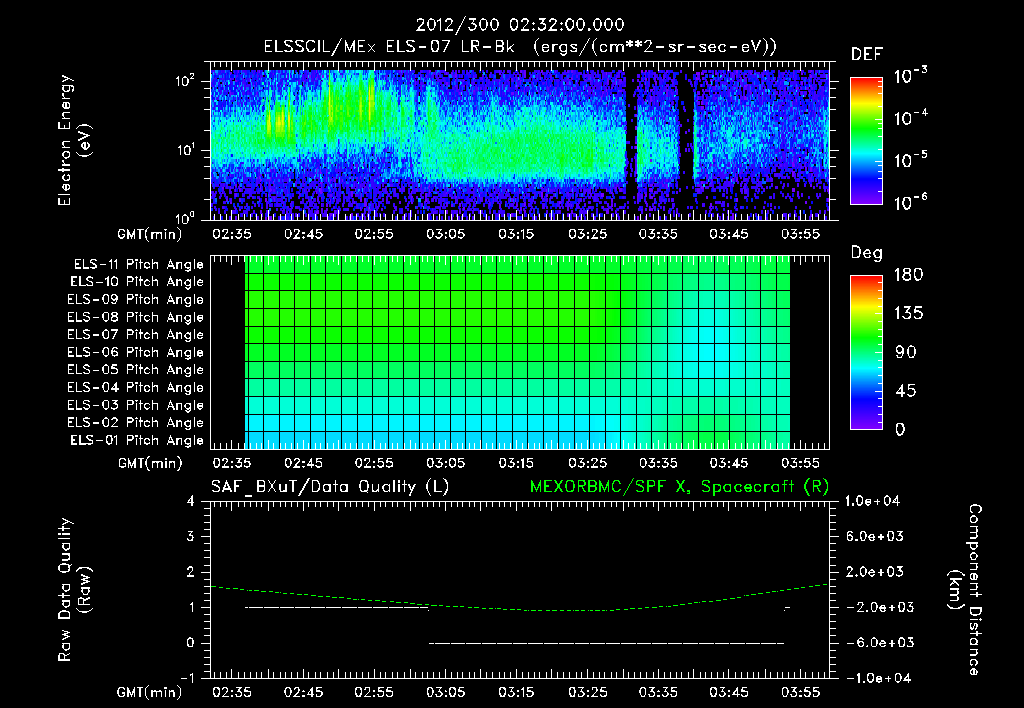Click the Raw Data Quality (Raw) axis label
1024x708 pixels.
point(74,590)
